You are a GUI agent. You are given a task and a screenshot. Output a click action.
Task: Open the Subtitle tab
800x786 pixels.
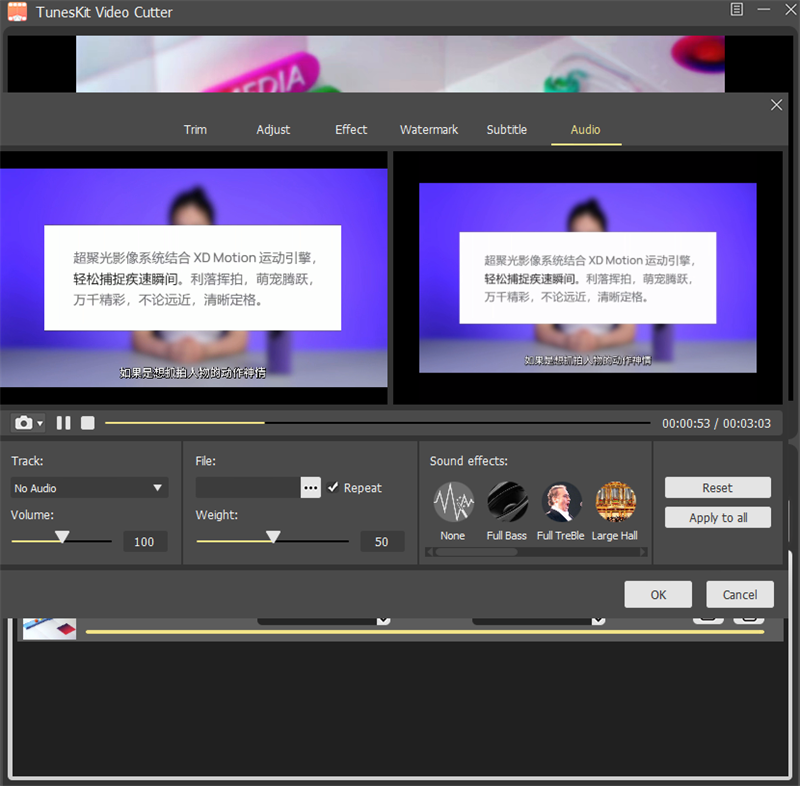point(506,129)
